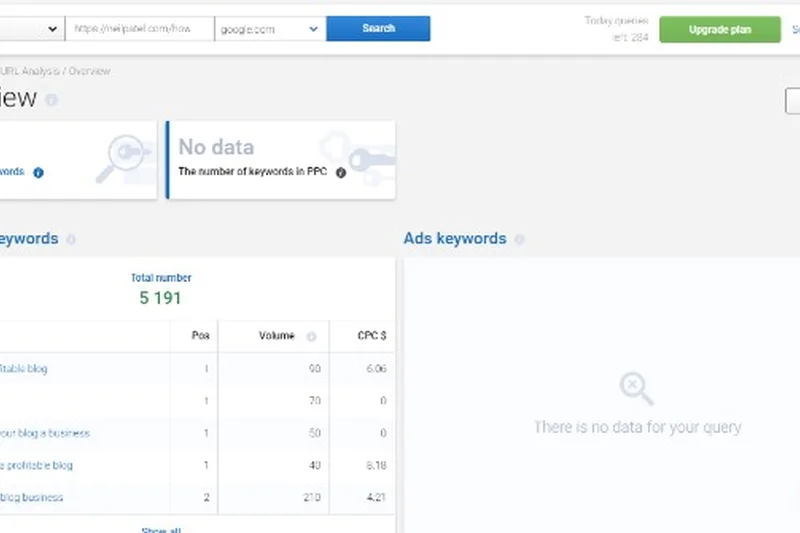Click the green Upgrade plan button
The width and height of the screenshot is (800, 533).
[x=720, y=29]
